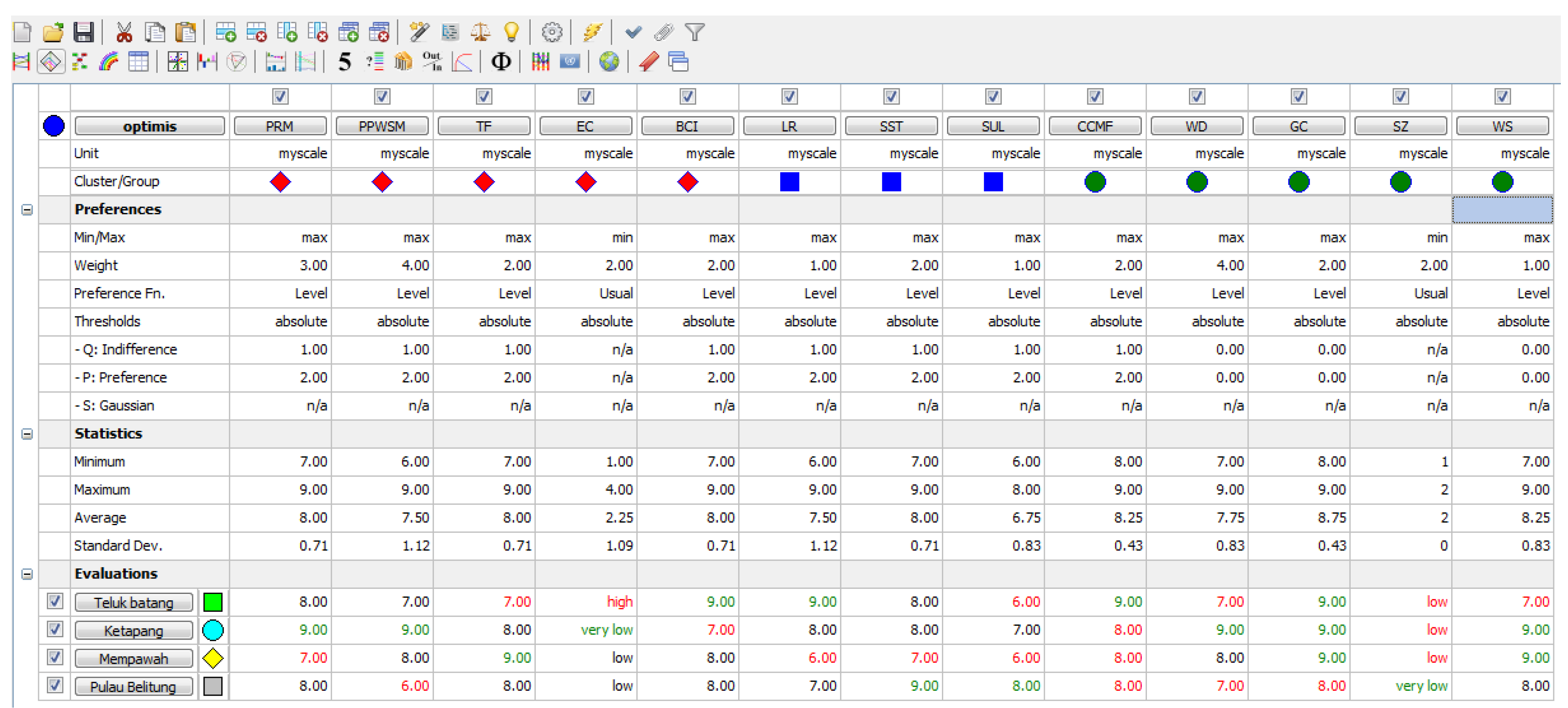Click the Save floppy disk icon
Screen dimensions: 1568x708
click(x=83, y=32)
